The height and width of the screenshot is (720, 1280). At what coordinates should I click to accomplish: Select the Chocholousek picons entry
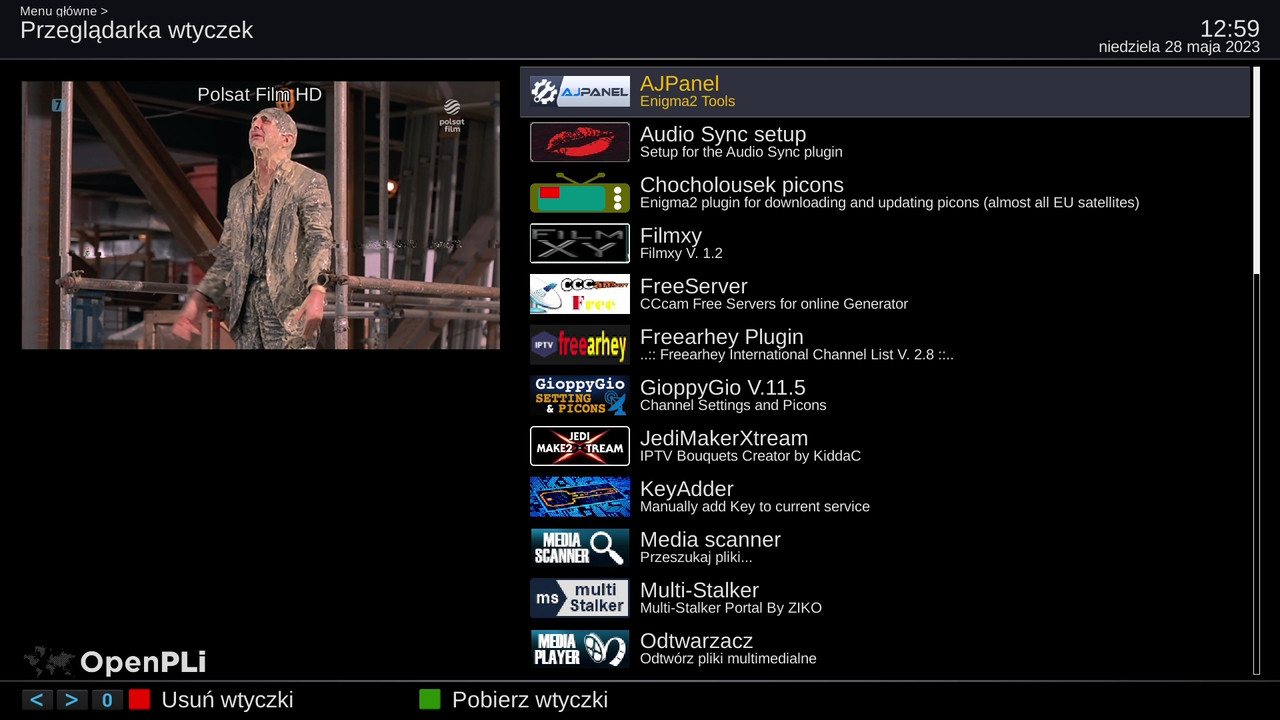click(885, 193)
